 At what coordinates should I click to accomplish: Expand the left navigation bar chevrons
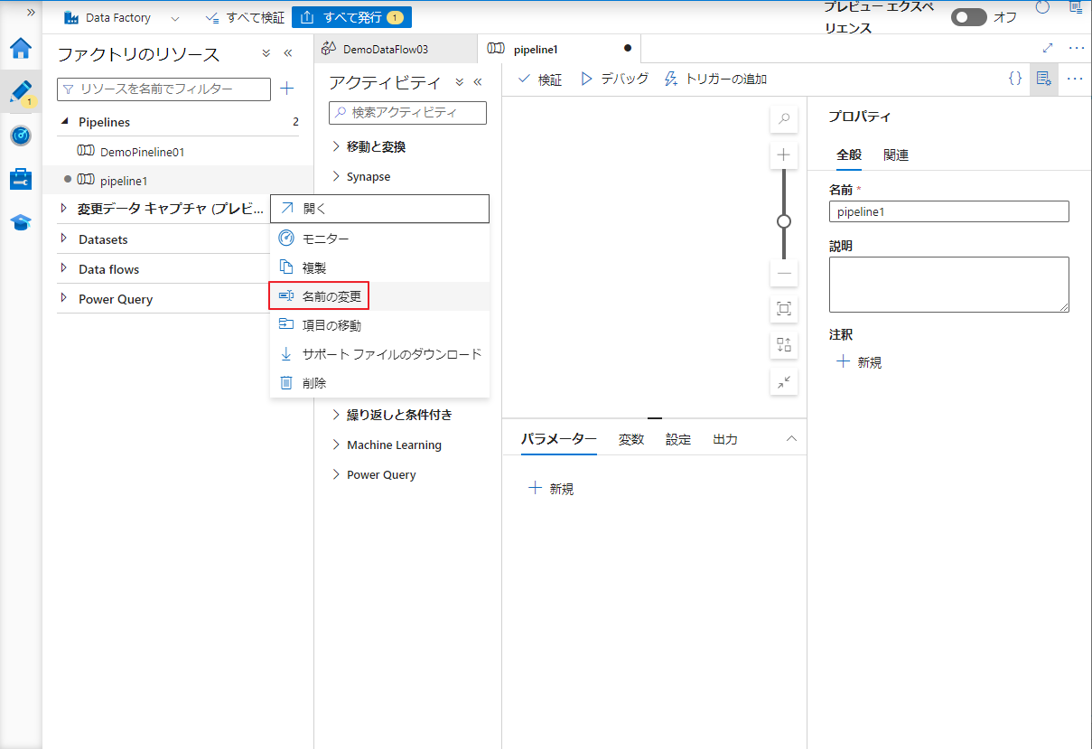31,12
